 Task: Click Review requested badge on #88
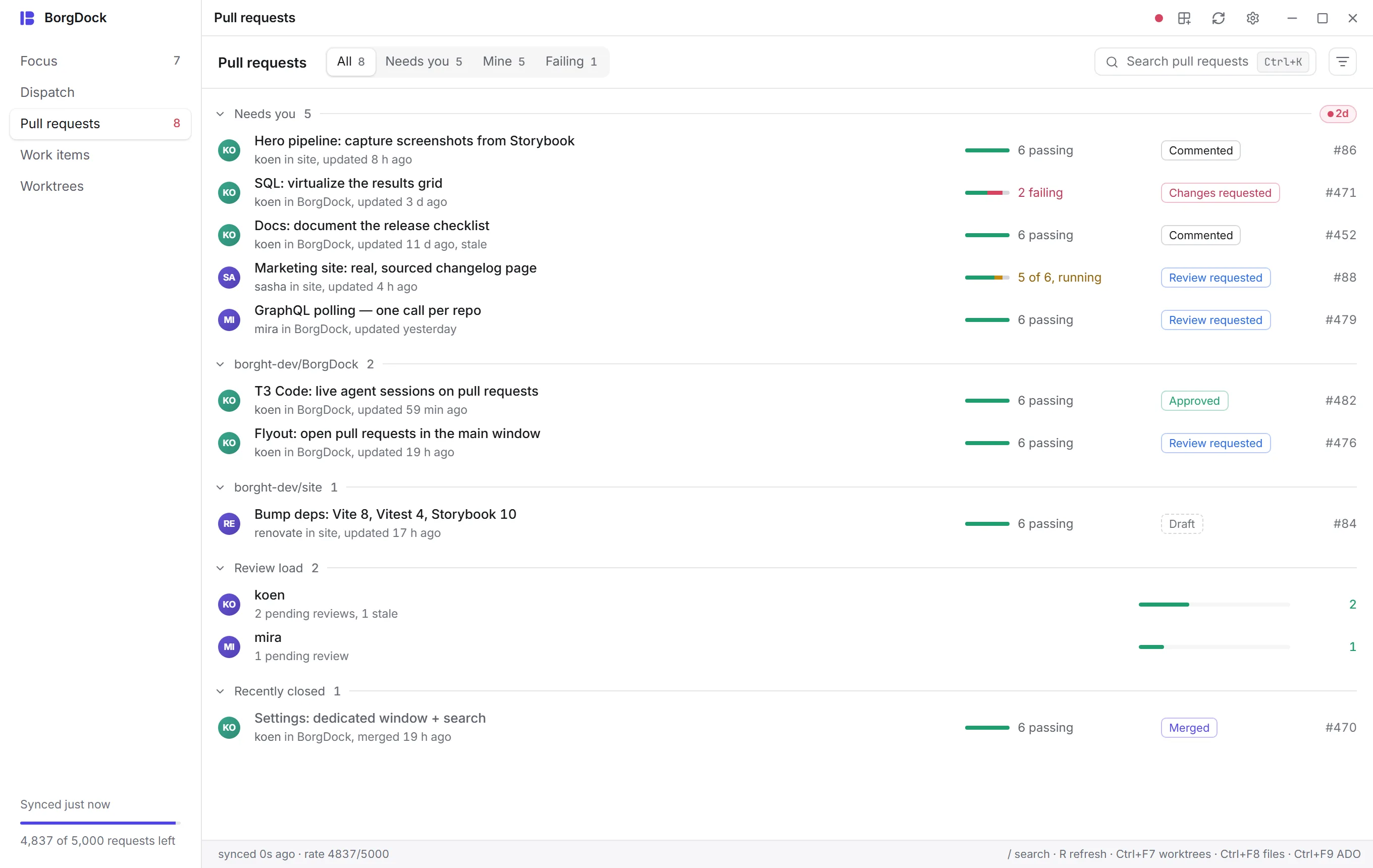[1216, 278]
